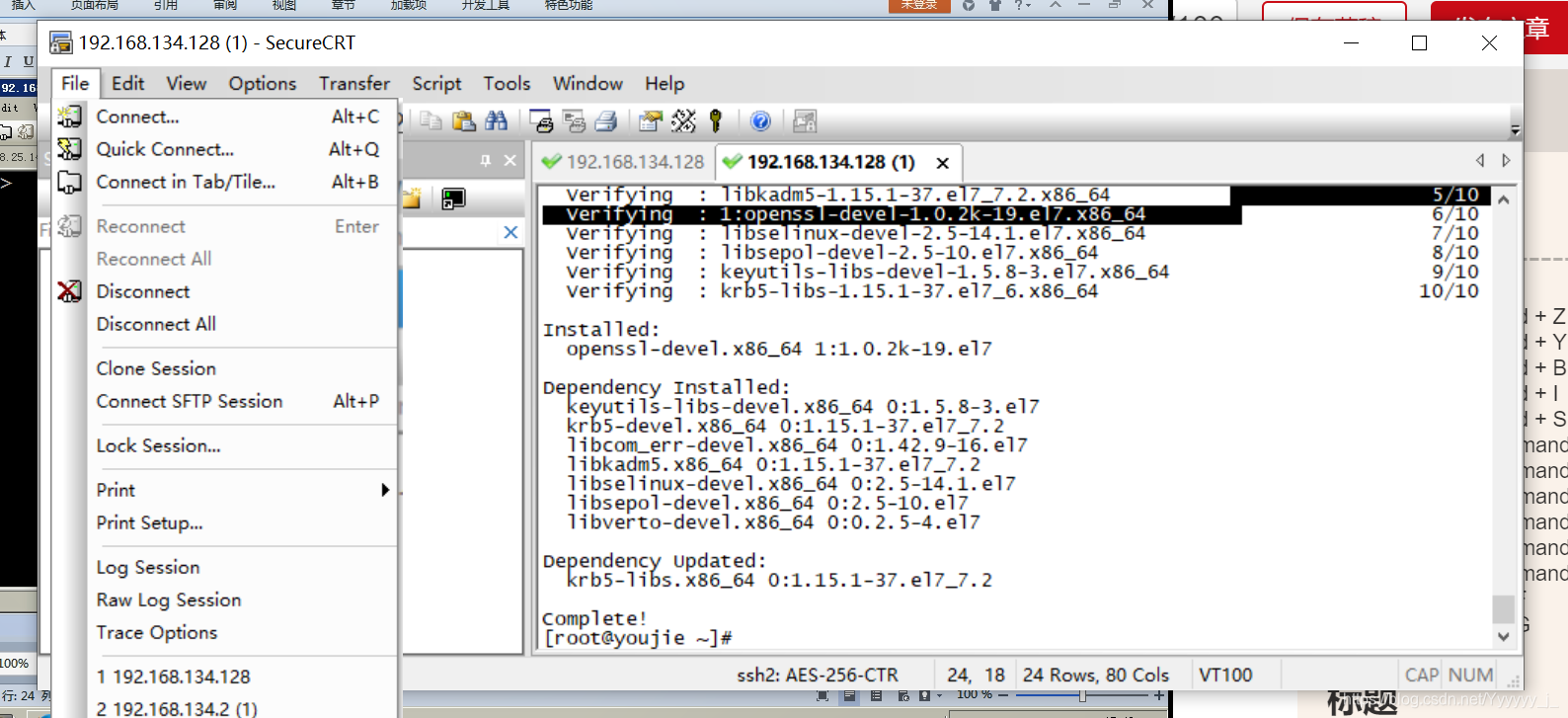This screenshot has width=1568, height=718.
Task: Click the SecureCRT title bar app icon
Action: (61, 42)
